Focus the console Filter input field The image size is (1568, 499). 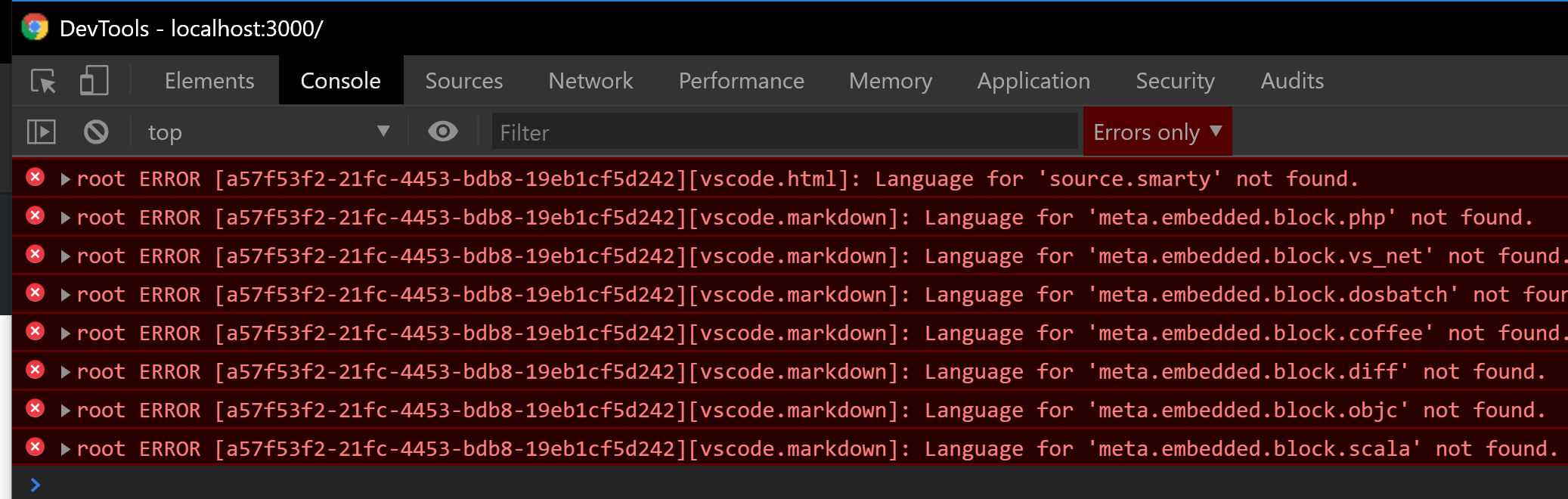pyautogui.click(x=785, y=132)
